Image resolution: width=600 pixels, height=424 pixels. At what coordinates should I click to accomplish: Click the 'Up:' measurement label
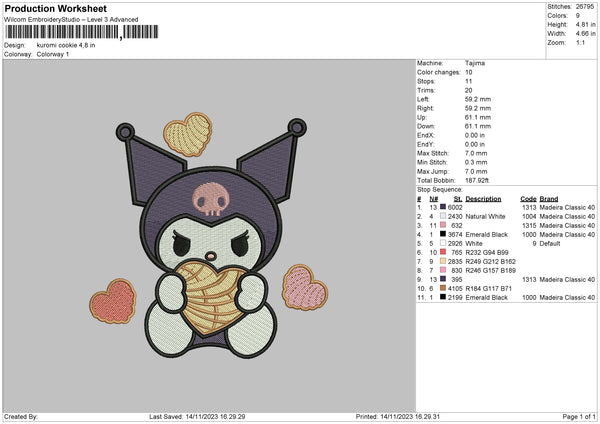pos(422,117)
